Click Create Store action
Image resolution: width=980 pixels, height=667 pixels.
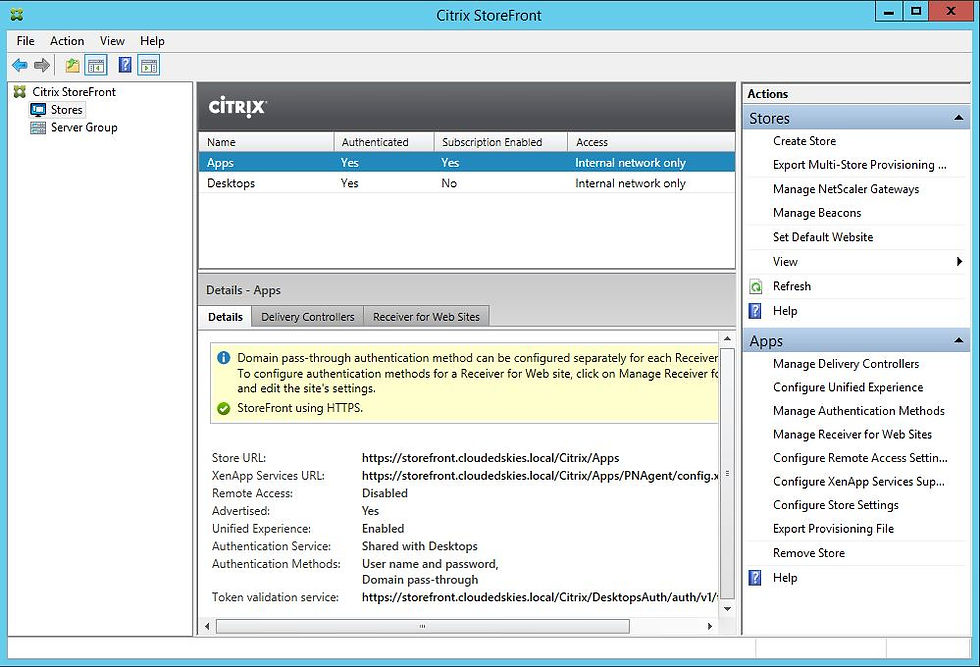[x=804, y=141]
